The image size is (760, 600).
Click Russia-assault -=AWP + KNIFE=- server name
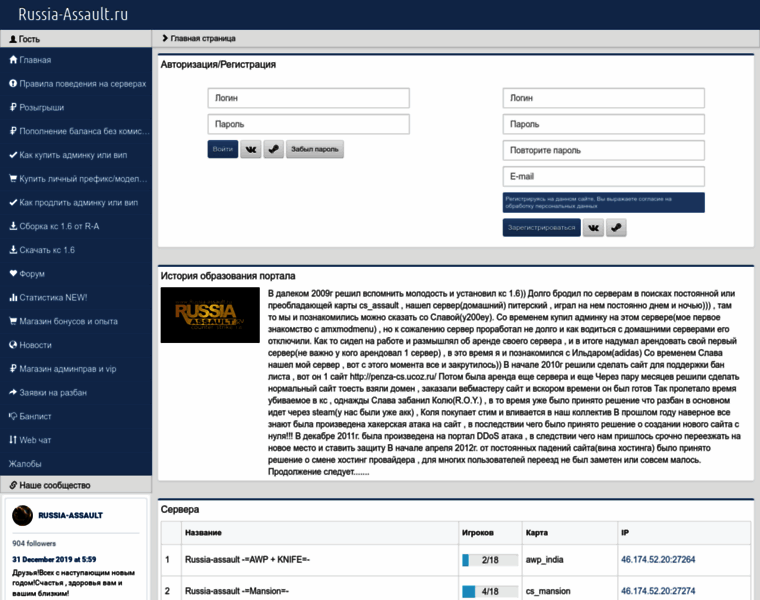tap(247, 559)
